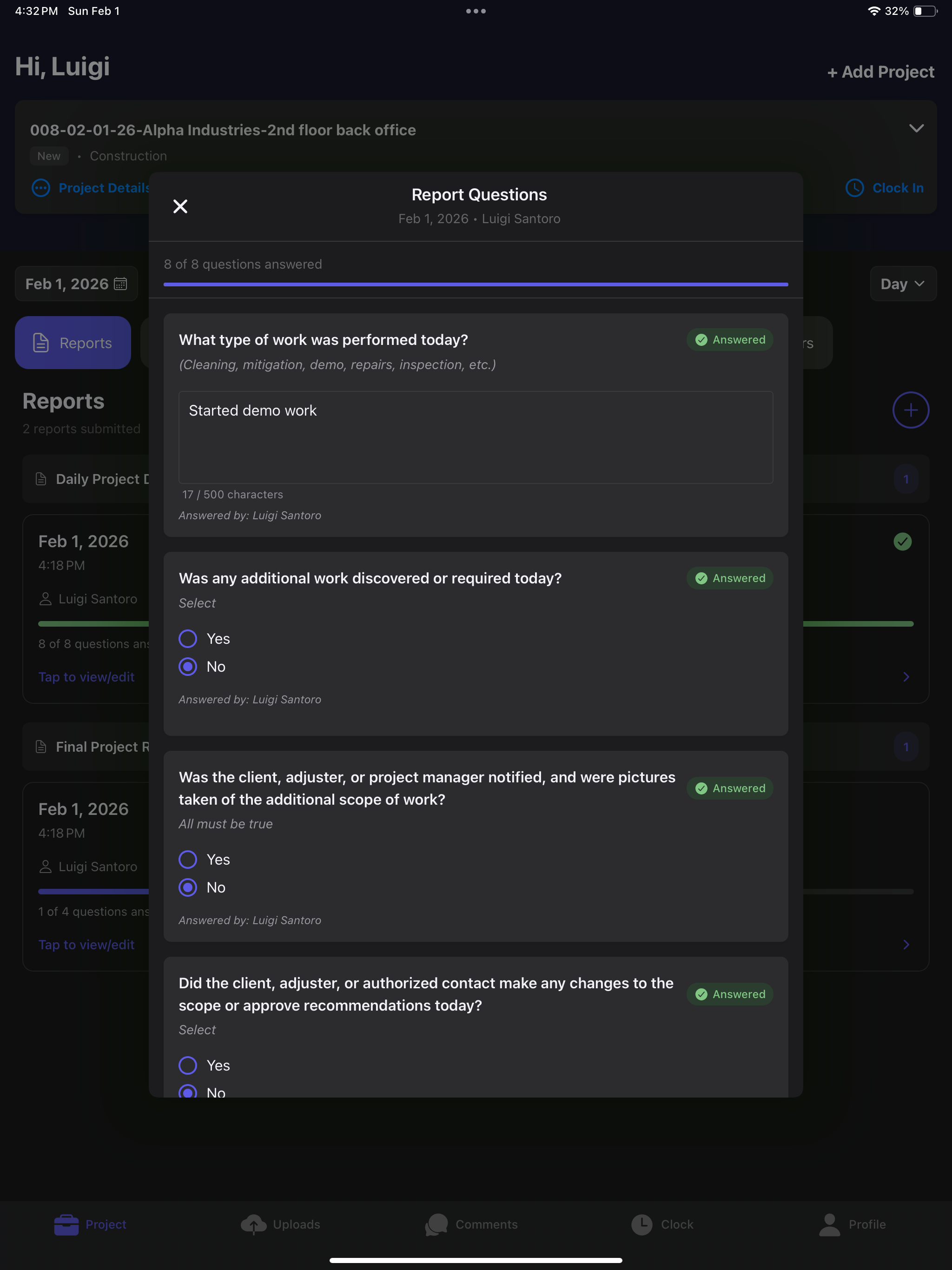Open the Uploads cloud icon
Screen dimensions: 952x1270
[253, 1224]
